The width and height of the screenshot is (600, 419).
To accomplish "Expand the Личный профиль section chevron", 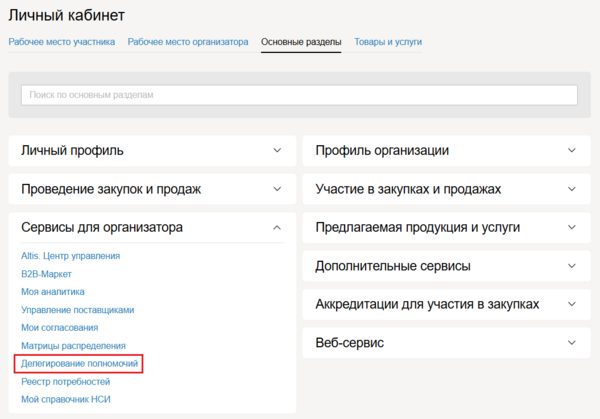I will tap(277, 151).
